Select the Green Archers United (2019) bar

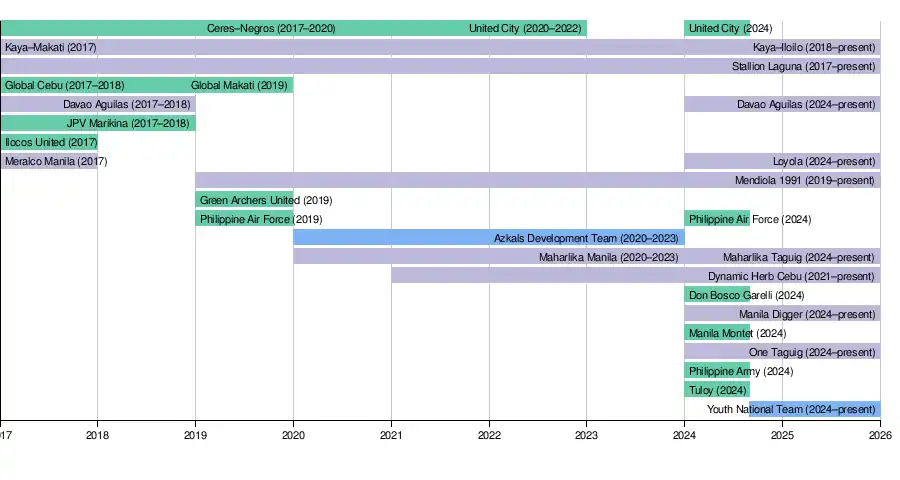click(244, 200)
